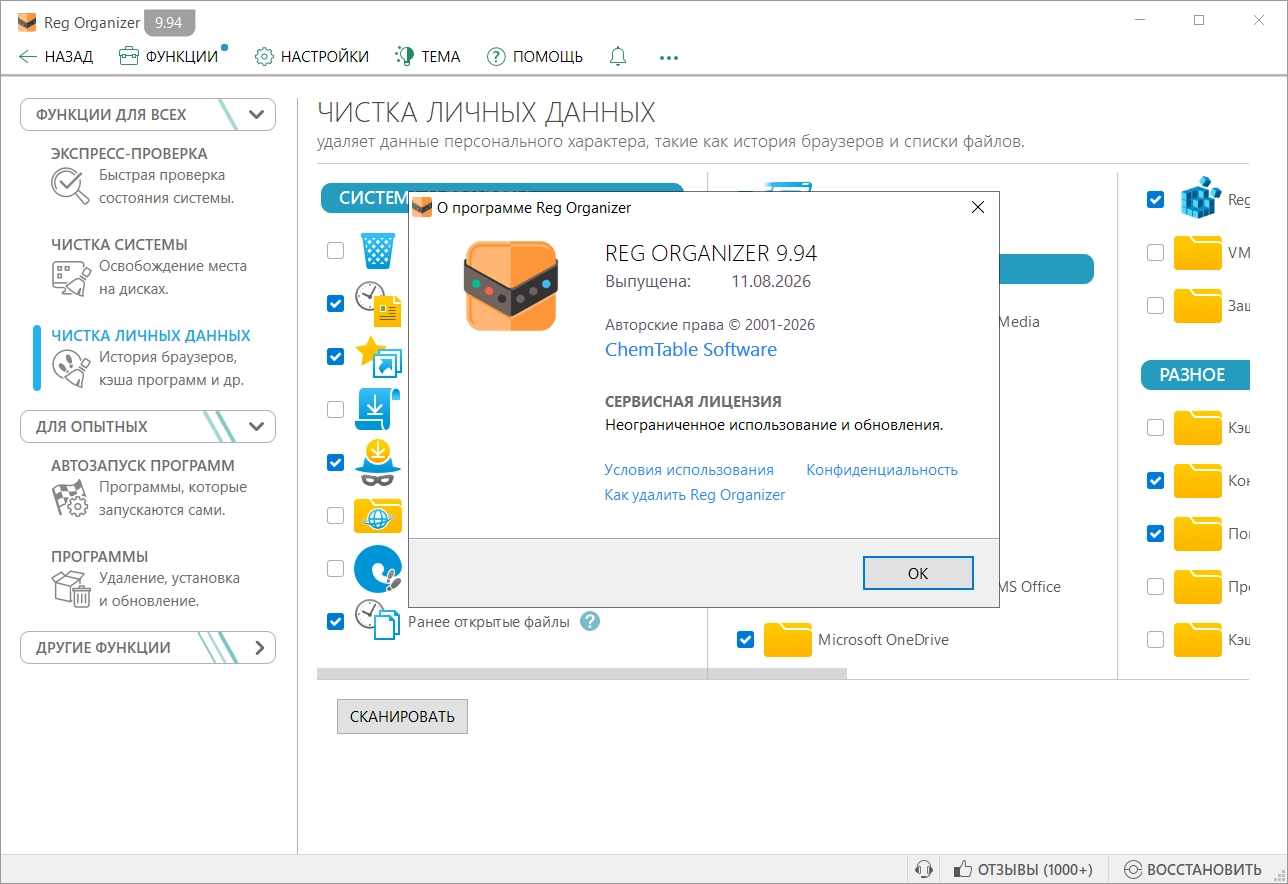Click the horizontal scrollbar under the list
The width and height of the screenshot is (1288, 884).
pos(581,674)
